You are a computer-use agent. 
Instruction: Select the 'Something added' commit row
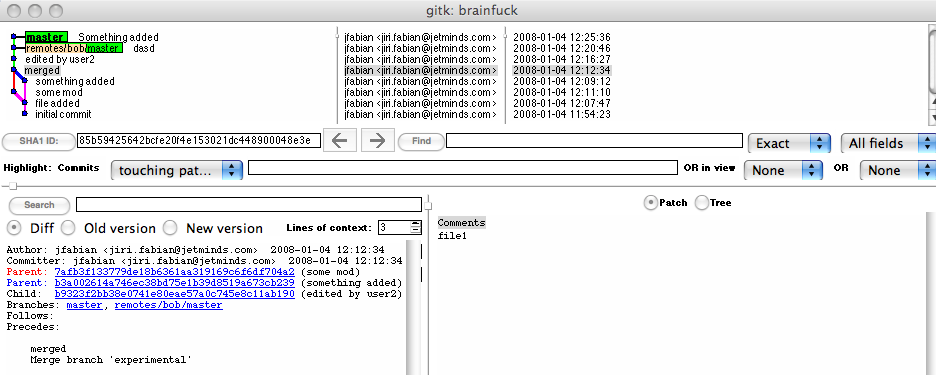tap(118, 37)
